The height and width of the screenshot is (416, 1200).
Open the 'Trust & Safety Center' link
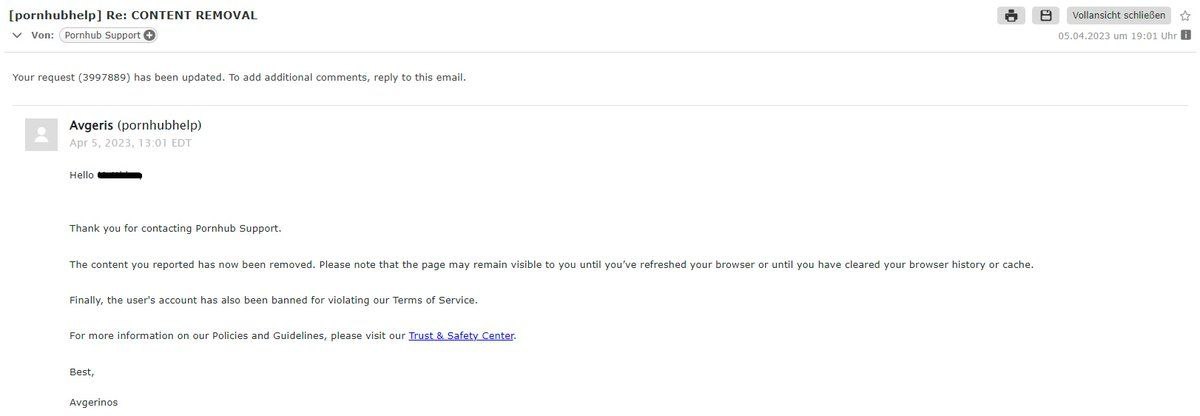pyautogui.click(x=461, y=336)
